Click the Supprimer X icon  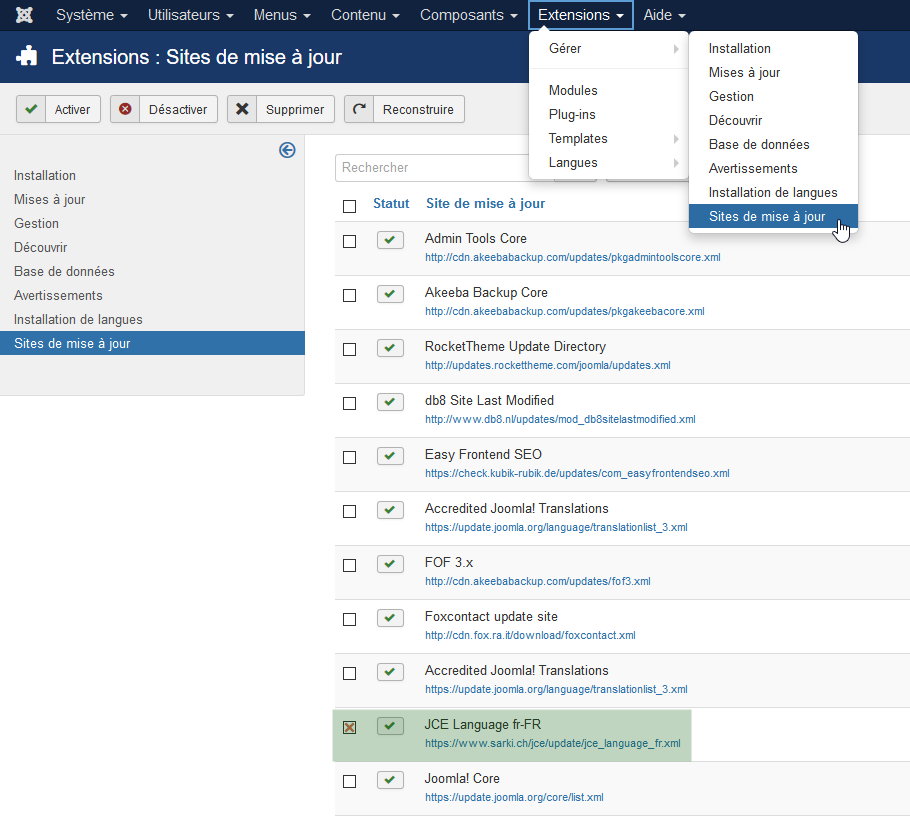(242, 109)
